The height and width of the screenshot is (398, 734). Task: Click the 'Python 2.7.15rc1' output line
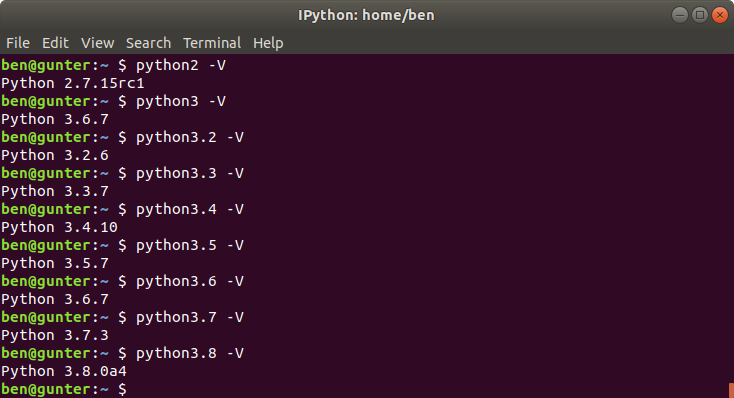73,83
